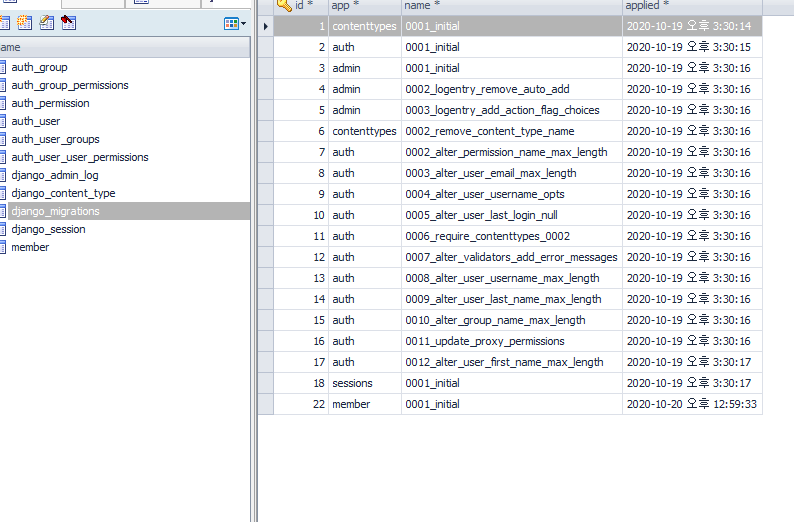Click the applied 3:30:15 cell in row 2
Viewport: 794px width, 522px height.
coord(692,47)
